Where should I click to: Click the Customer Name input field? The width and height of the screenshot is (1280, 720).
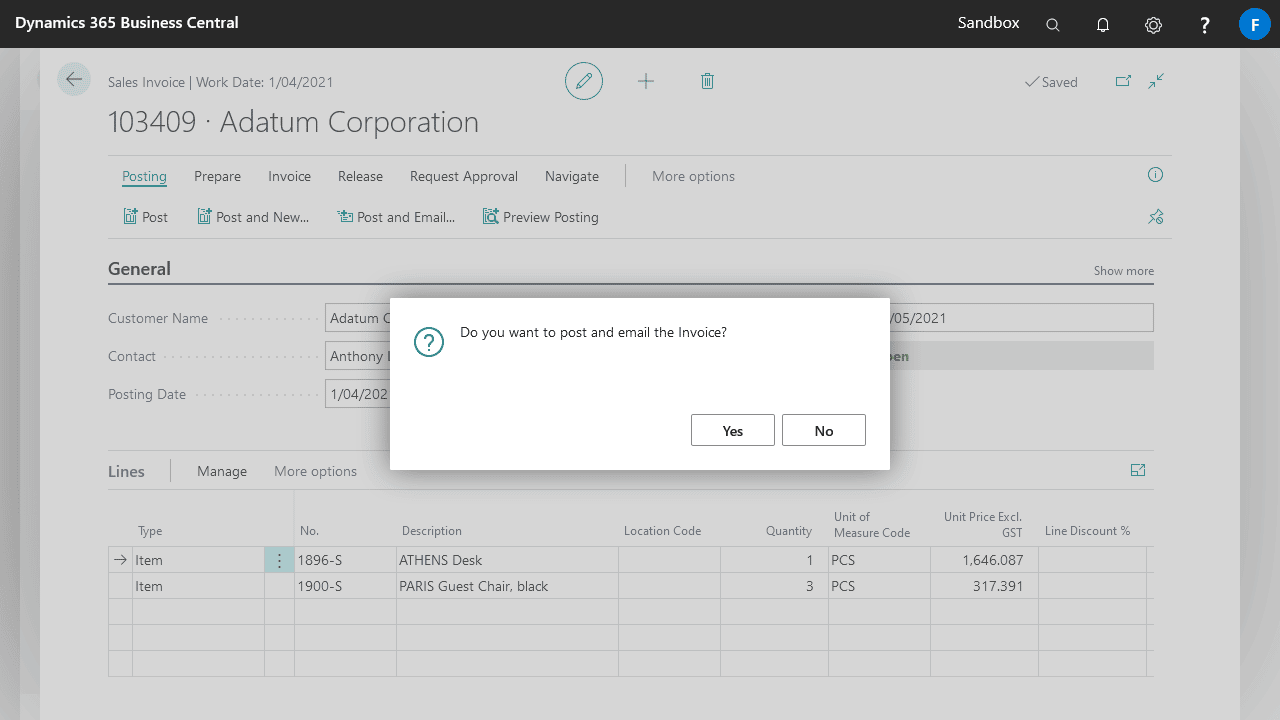pos(357,318)
